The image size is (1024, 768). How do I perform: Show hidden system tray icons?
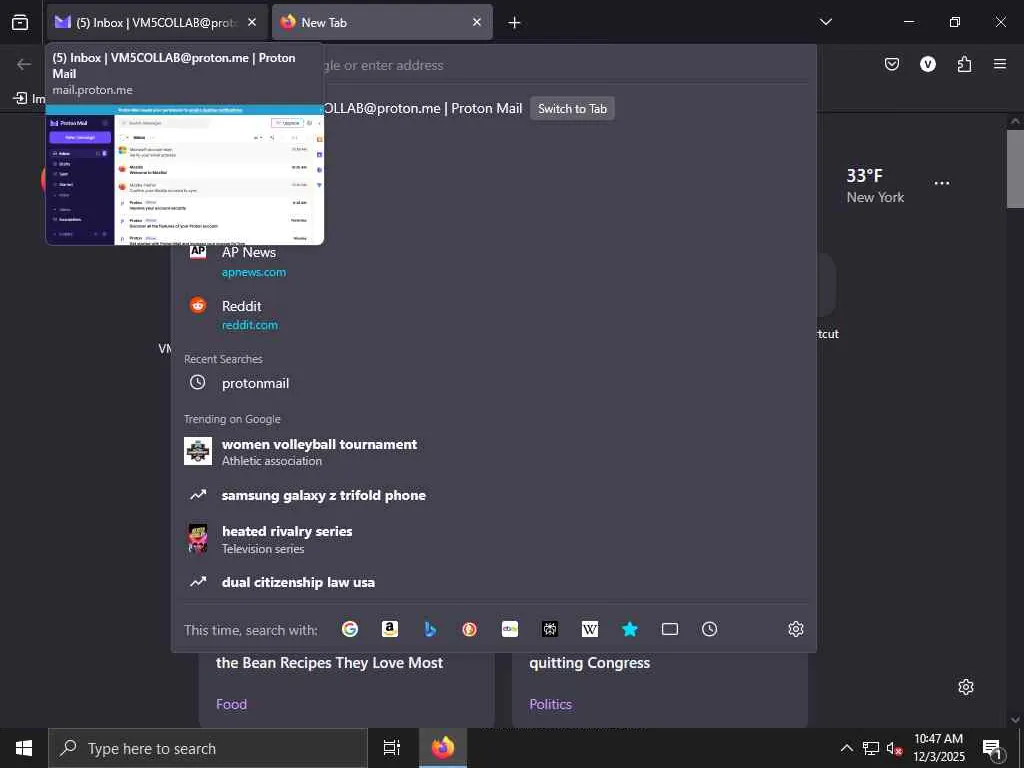pyautogui.click(x=846, y=748)
